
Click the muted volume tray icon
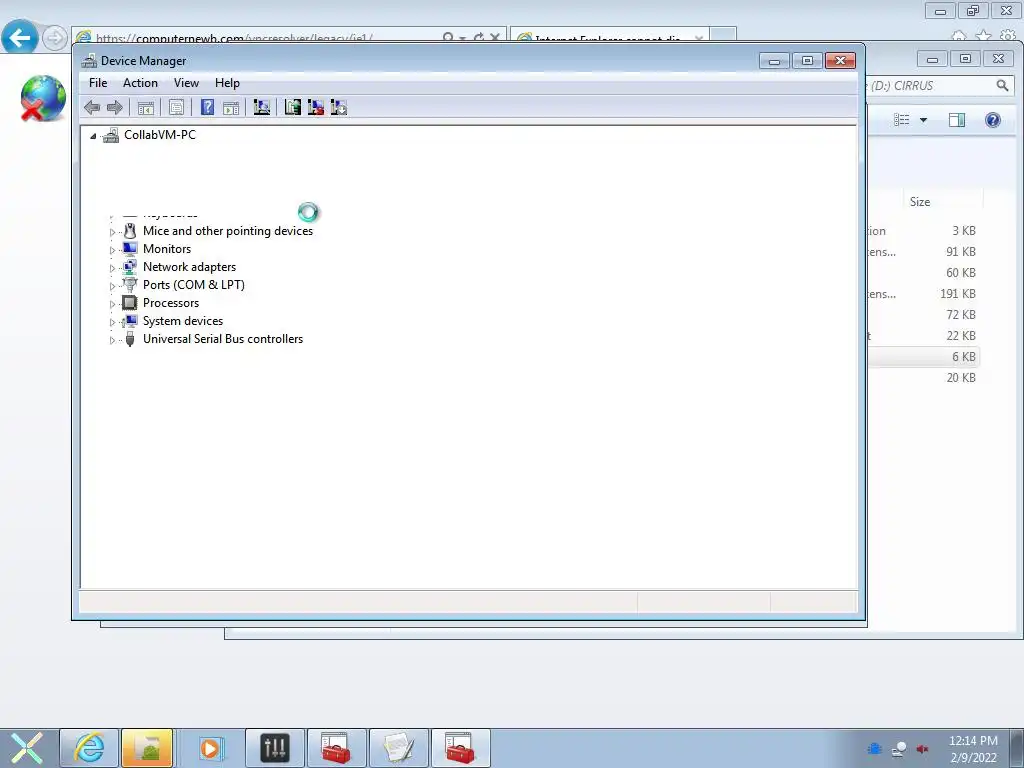(922, 749)
